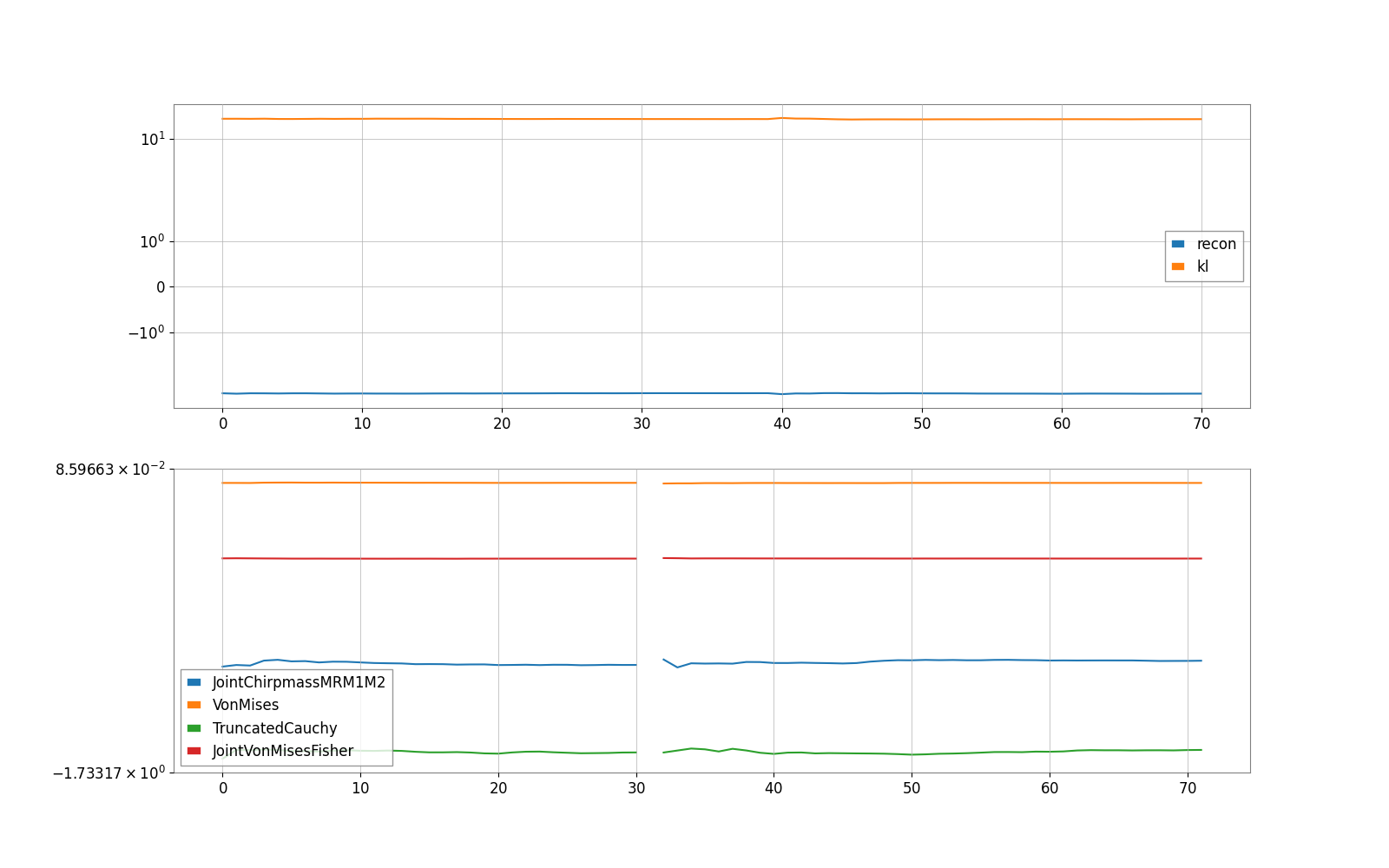The height and width of the screenshot is (868, 1389).
Task: Click x-axis tick 40 in top plot
Action: coord(782,424)
